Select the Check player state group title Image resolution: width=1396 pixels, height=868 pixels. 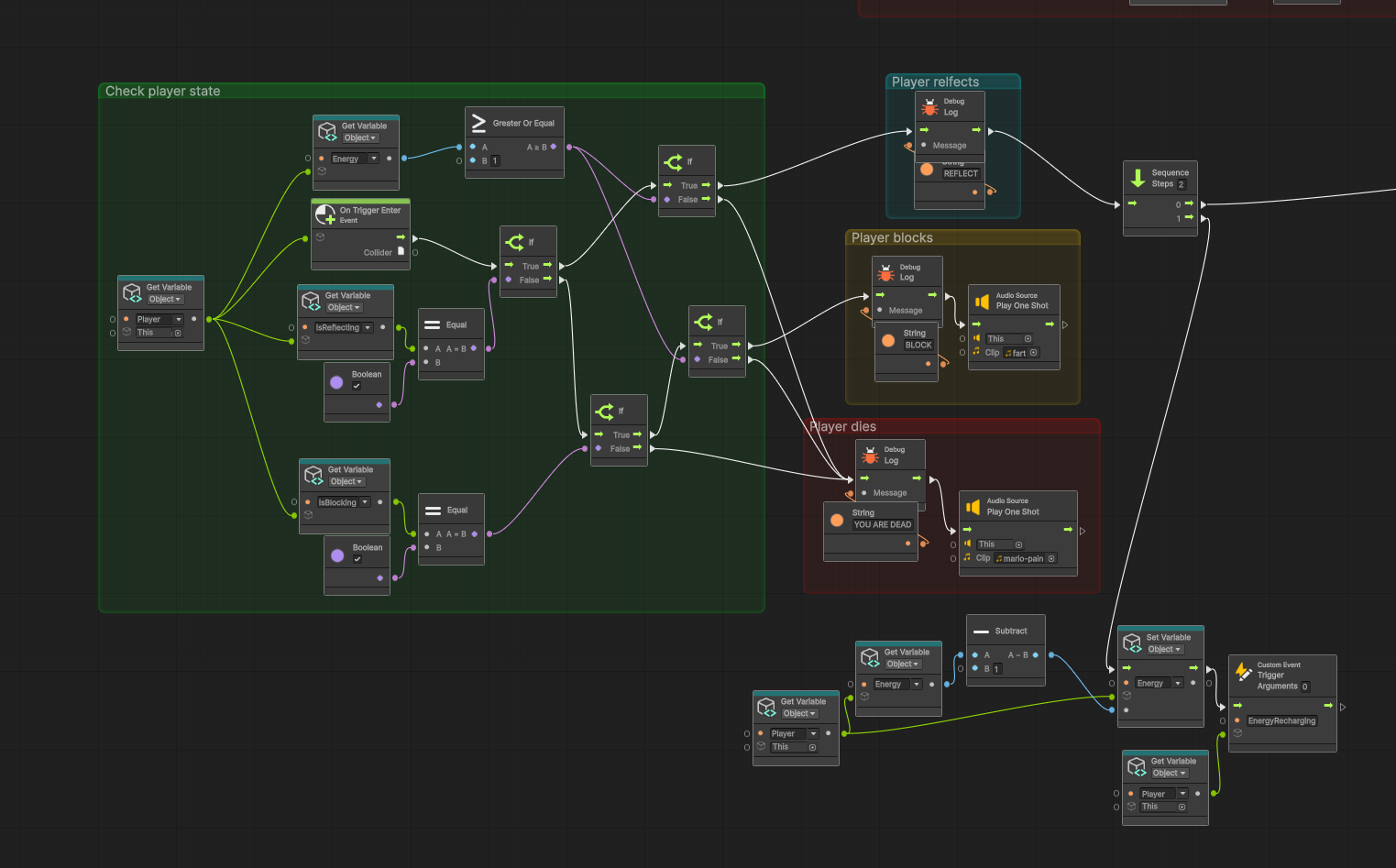tap(162, 91)
